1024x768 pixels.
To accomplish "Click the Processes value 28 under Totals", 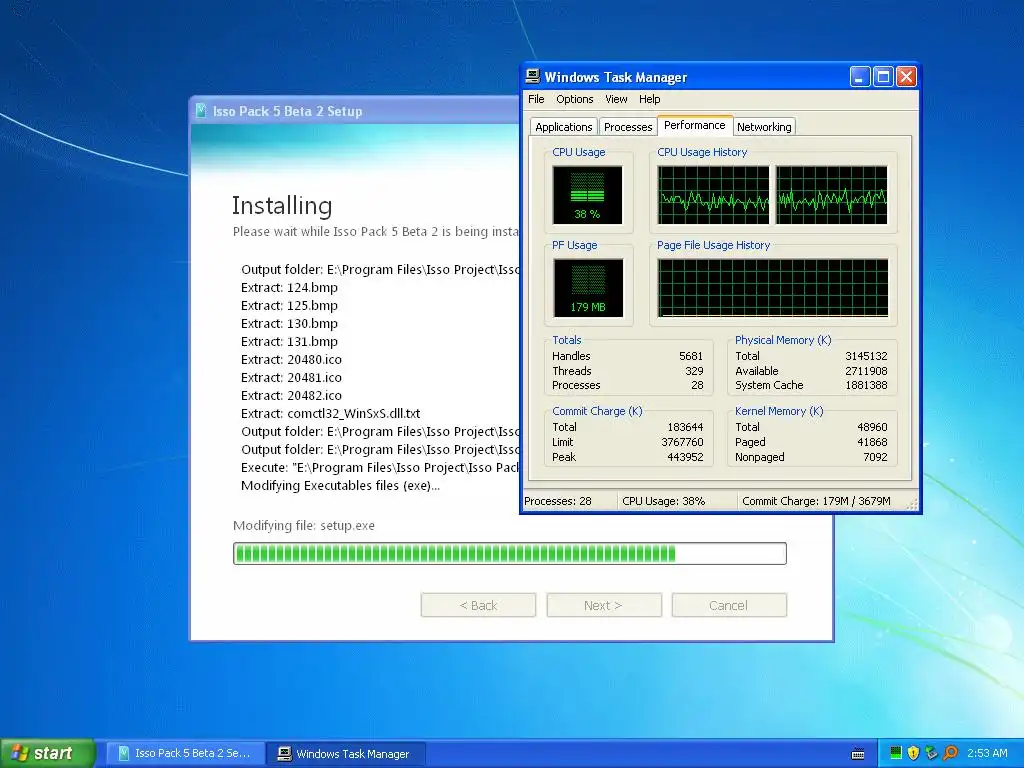I will click(x=697, y=385).
